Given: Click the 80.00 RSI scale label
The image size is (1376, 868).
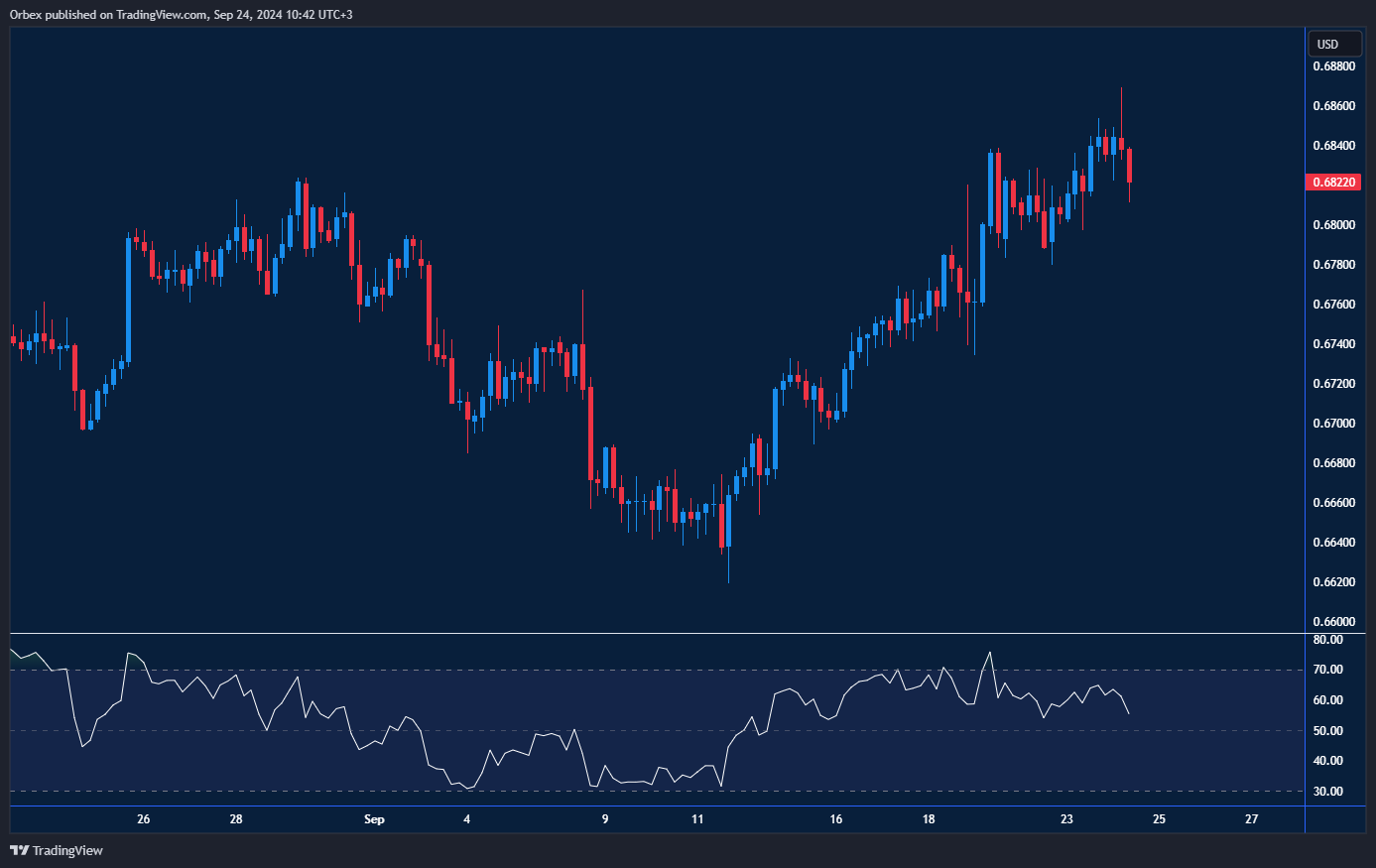Looking at the screenshot, I should pyautogui.click(x=1328, y=640).
